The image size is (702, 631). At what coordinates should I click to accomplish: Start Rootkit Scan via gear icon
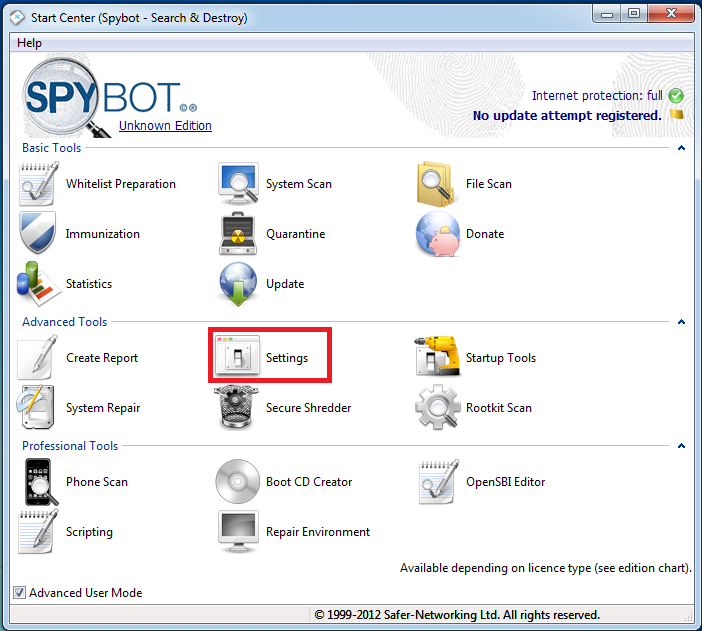pyautogui.click(x=437, y=408)
